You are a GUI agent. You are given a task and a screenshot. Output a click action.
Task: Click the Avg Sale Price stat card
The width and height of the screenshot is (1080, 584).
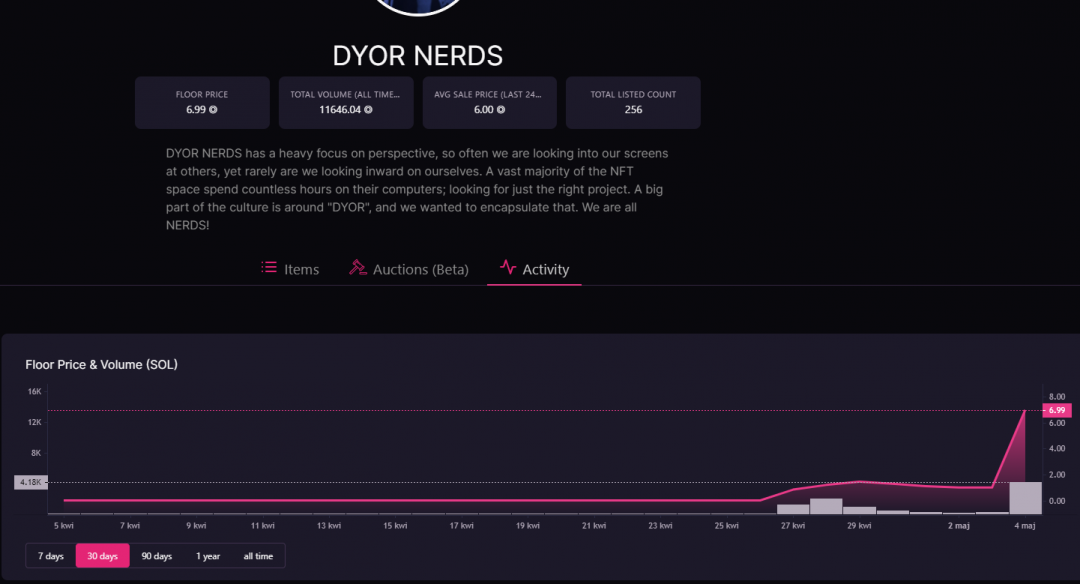(489, 103)
